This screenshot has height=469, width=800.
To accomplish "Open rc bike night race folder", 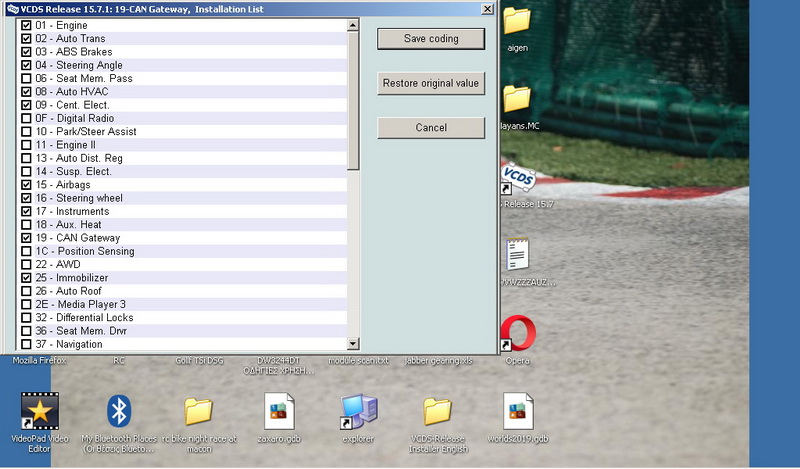I will (x=198, y=411).
